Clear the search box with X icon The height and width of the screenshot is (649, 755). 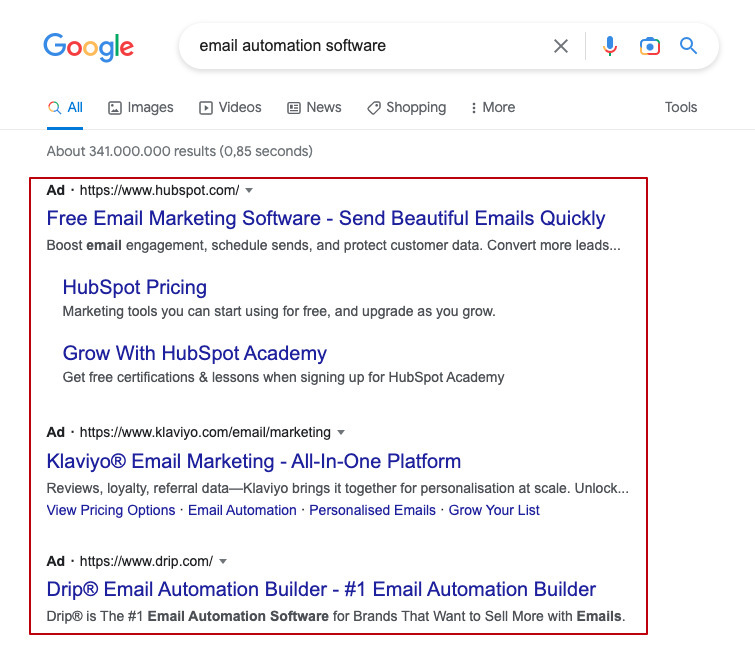[x=561, y=46]
